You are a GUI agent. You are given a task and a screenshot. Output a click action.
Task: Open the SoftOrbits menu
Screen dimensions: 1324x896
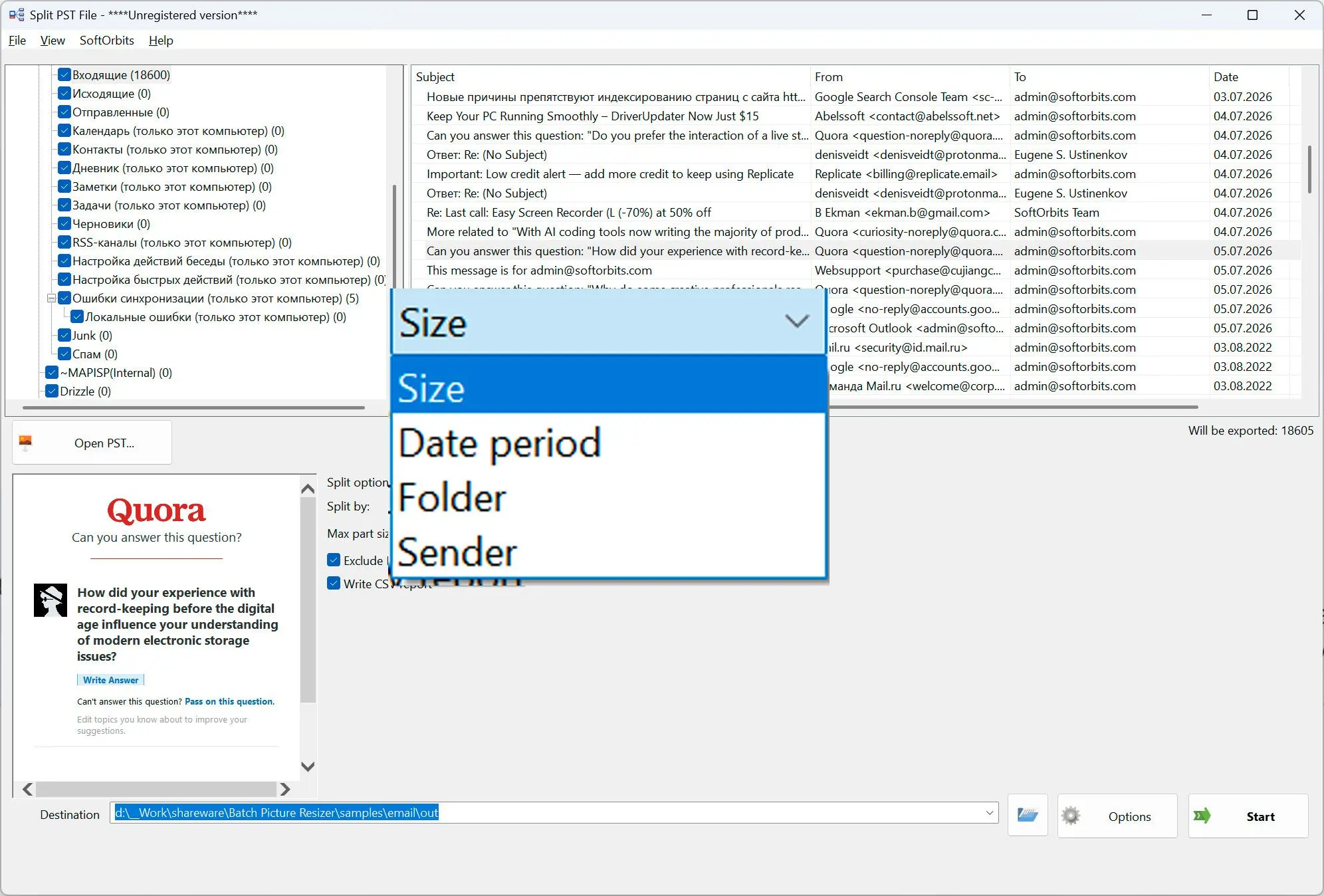click(x=107, y=40)
